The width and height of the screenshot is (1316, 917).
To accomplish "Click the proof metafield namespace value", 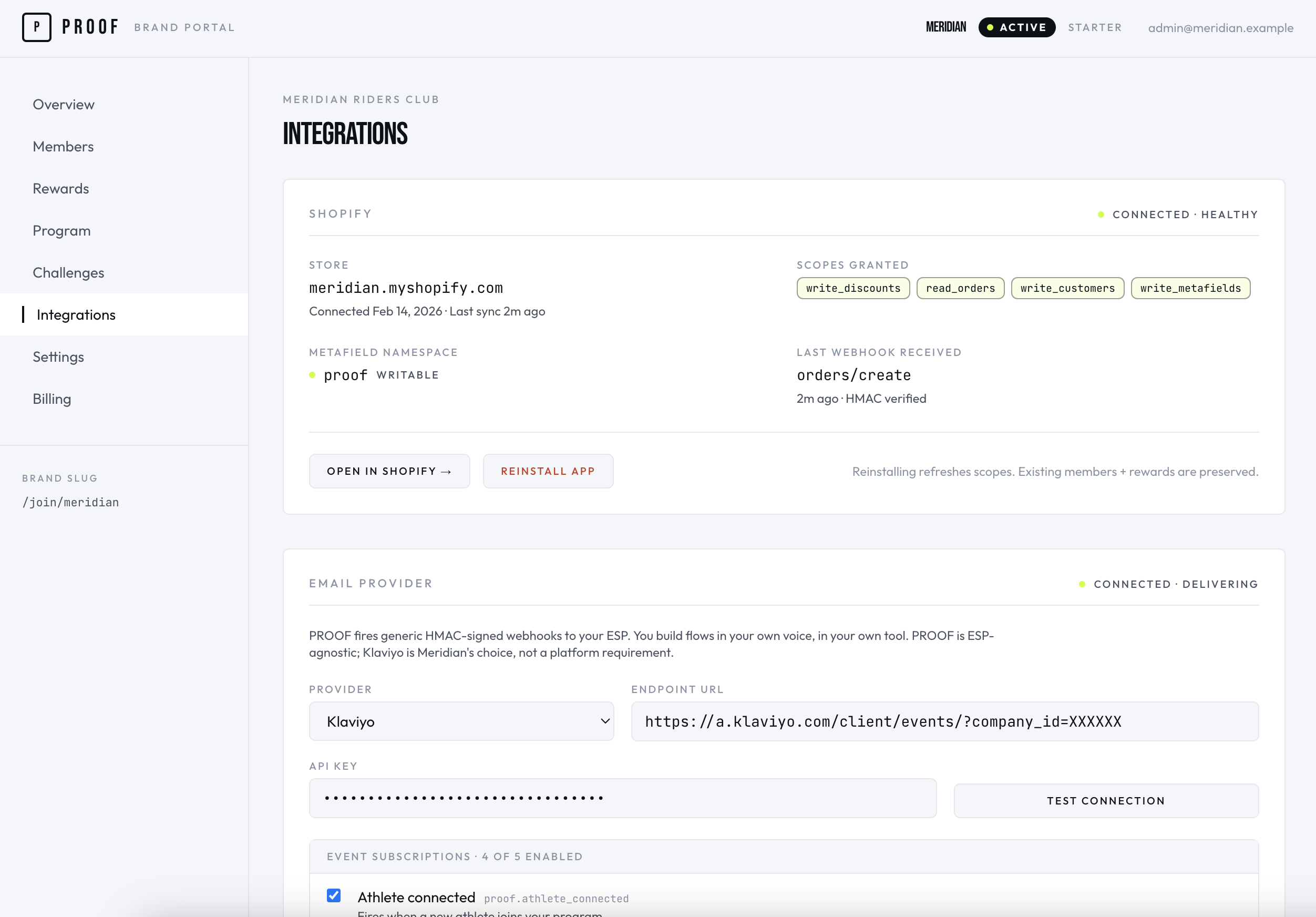I will [345, 375].
